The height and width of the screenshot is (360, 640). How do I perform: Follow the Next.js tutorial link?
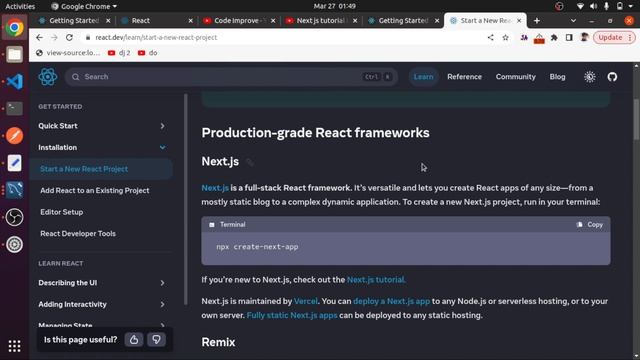(376, 280)
